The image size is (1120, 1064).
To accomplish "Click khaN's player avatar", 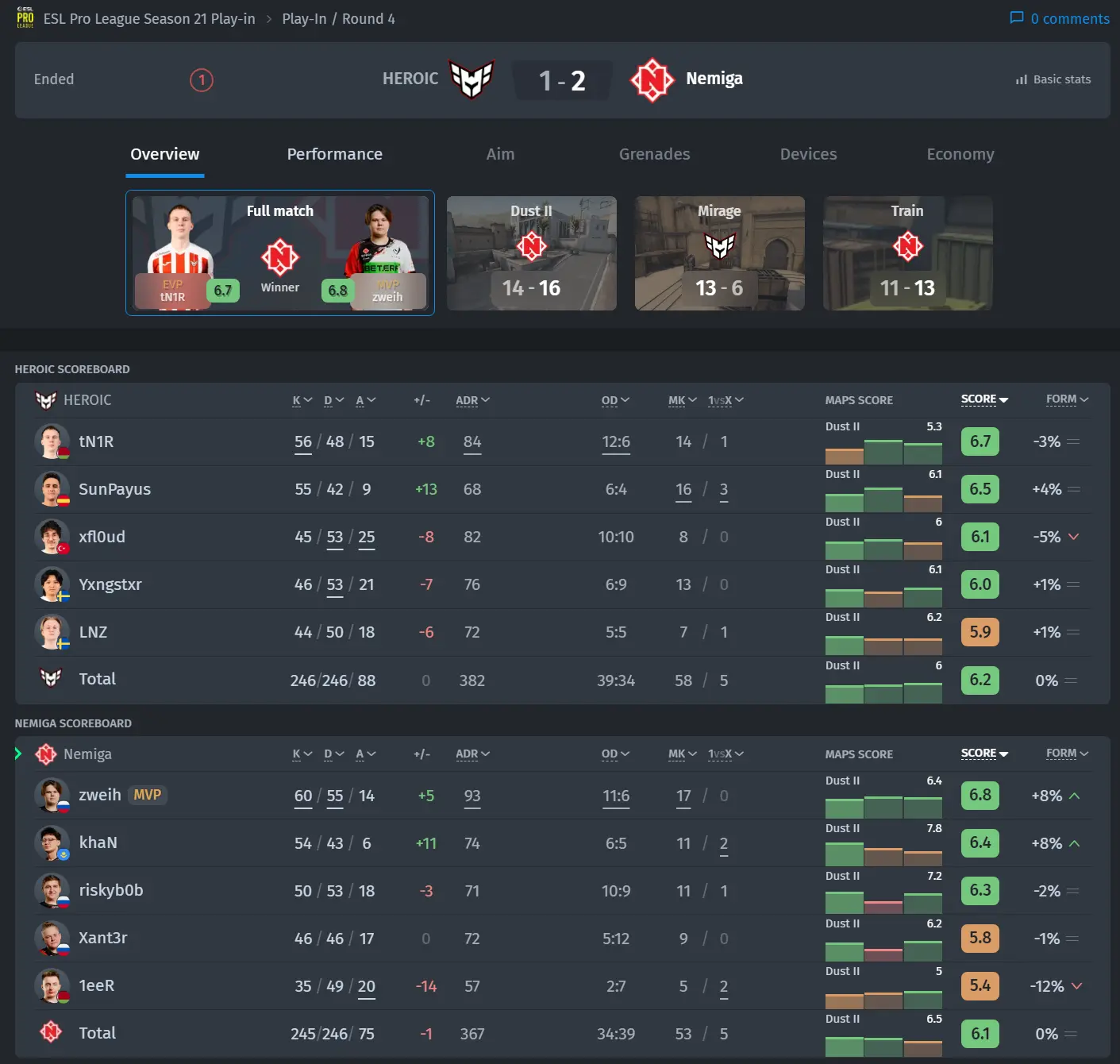I will (x=52, y=842).
